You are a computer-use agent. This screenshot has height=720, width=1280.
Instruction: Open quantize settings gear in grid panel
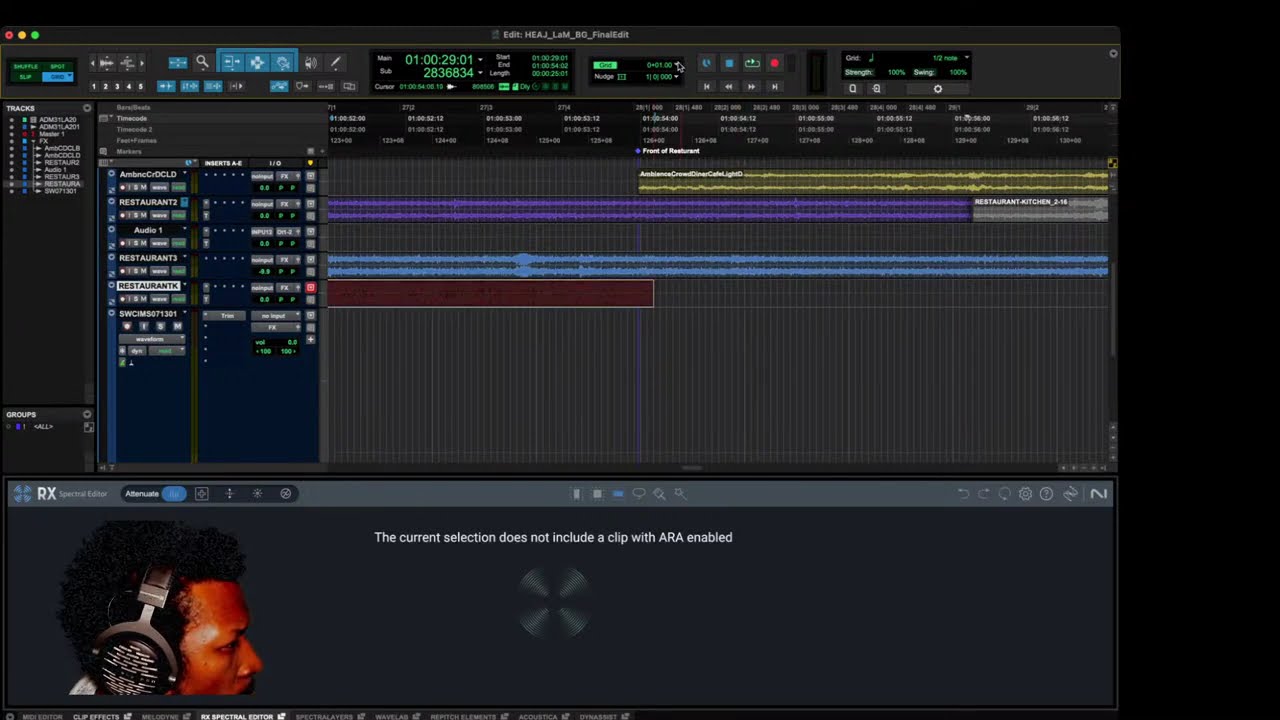click(x=937, y=88)
